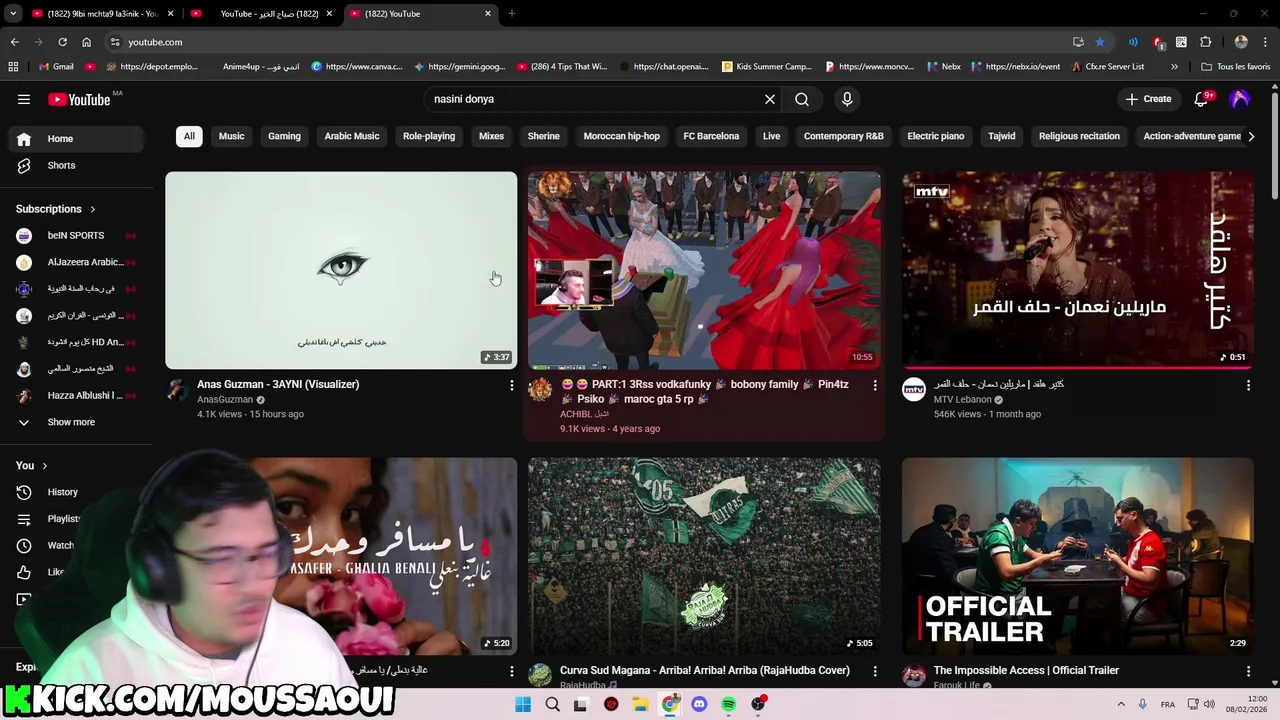
Task: Open History in the sidebar
Action: (x=76, y=492)
